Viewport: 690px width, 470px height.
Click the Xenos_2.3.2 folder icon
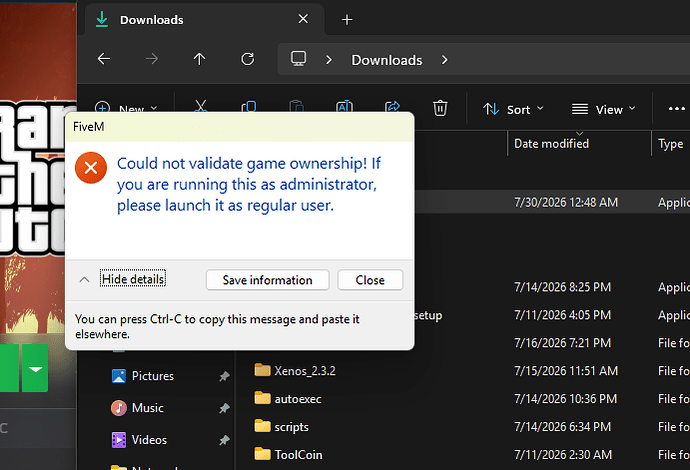click(x=263, y=370)
